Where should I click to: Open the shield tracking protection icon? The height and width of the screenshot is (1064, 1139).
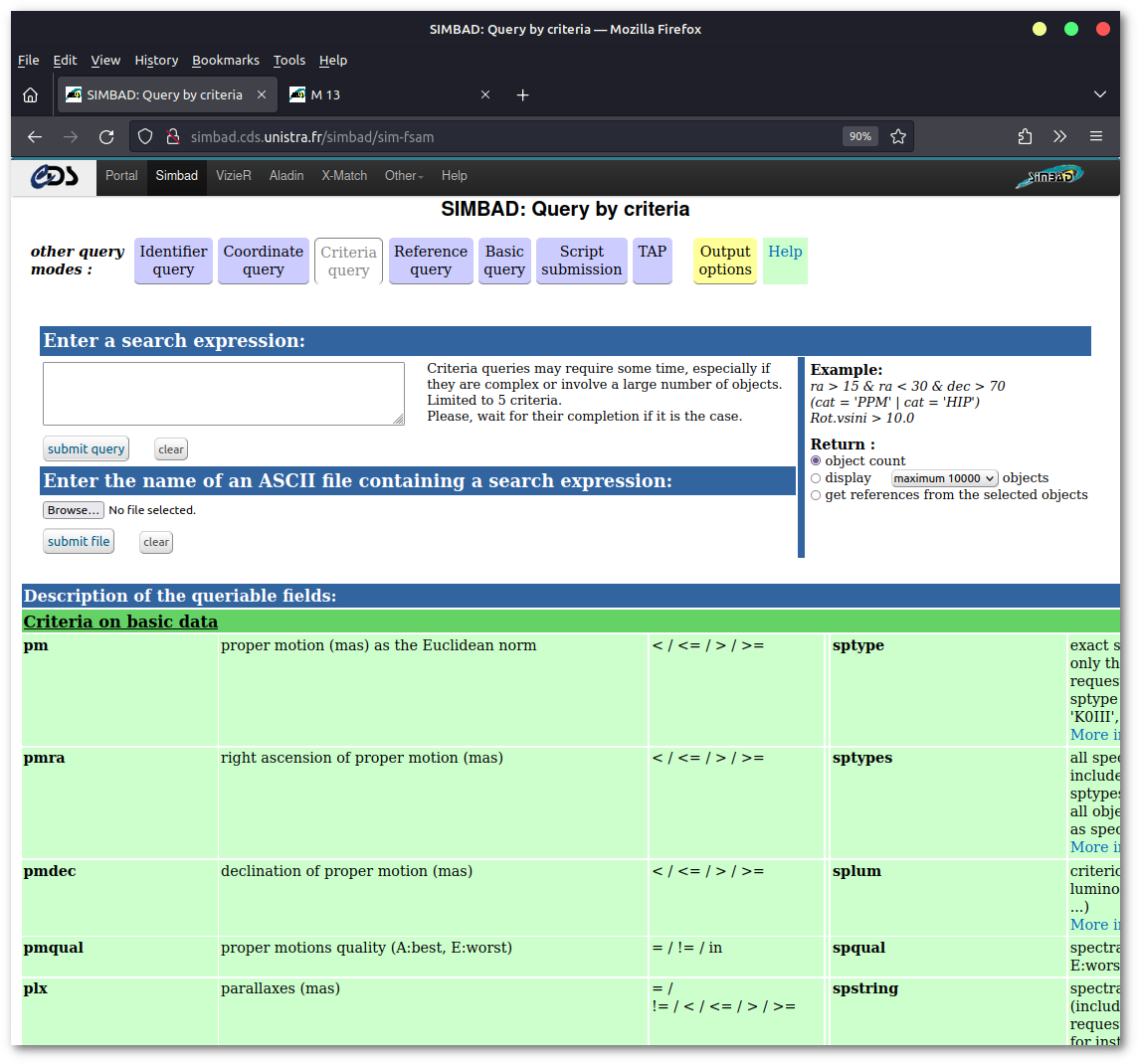(x=145, y=136)
